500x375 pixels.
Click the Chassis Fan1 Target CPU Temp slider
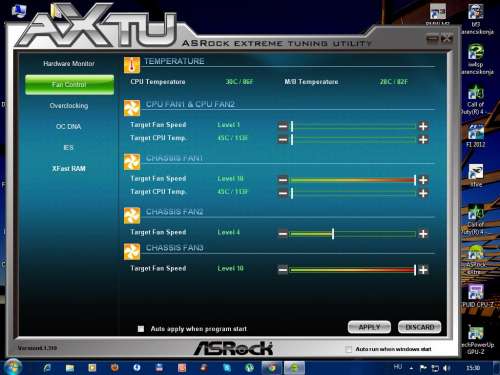(353, 193)
